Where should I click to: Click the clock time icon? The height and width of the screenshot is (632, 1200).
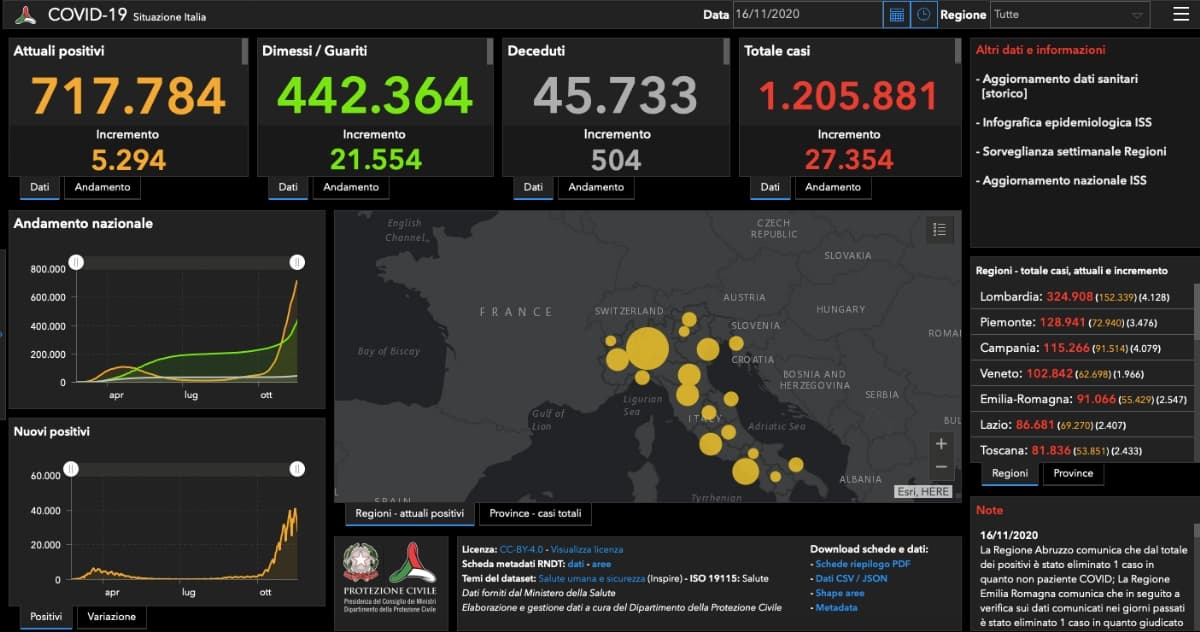click(924, 15)
